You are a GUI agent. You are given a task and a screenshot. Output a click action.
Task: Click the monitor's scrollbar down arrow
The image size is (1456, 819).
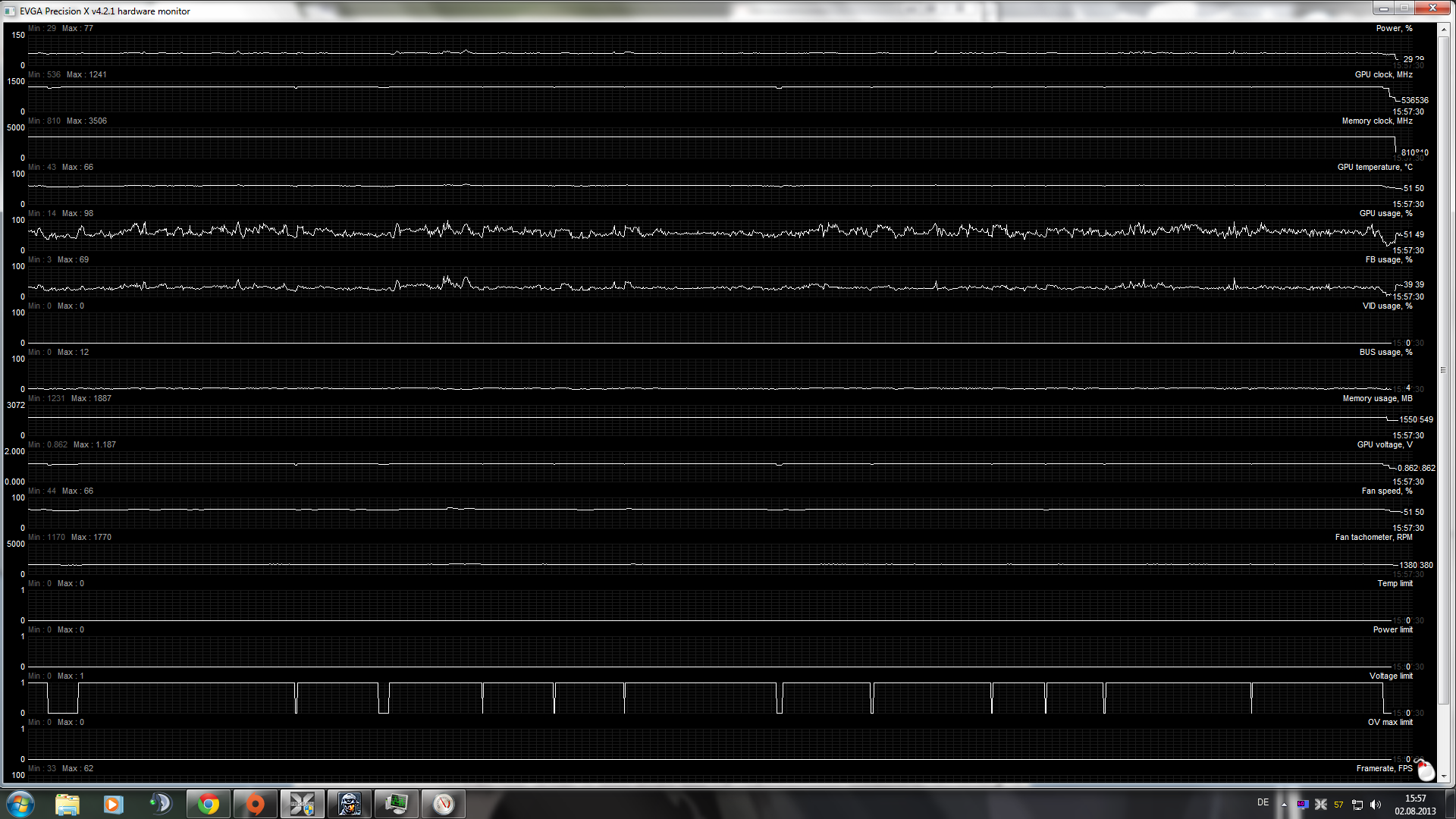(1443, 777)
